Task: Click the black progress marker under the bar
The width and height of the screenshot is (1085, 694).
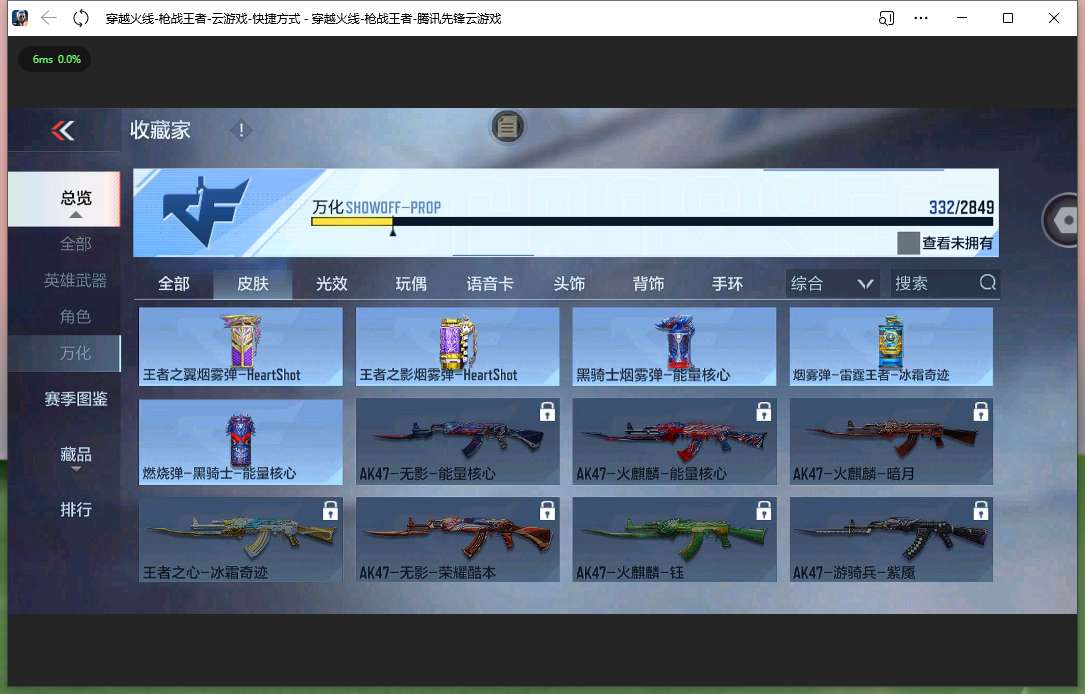Action: tap(392, 232)
